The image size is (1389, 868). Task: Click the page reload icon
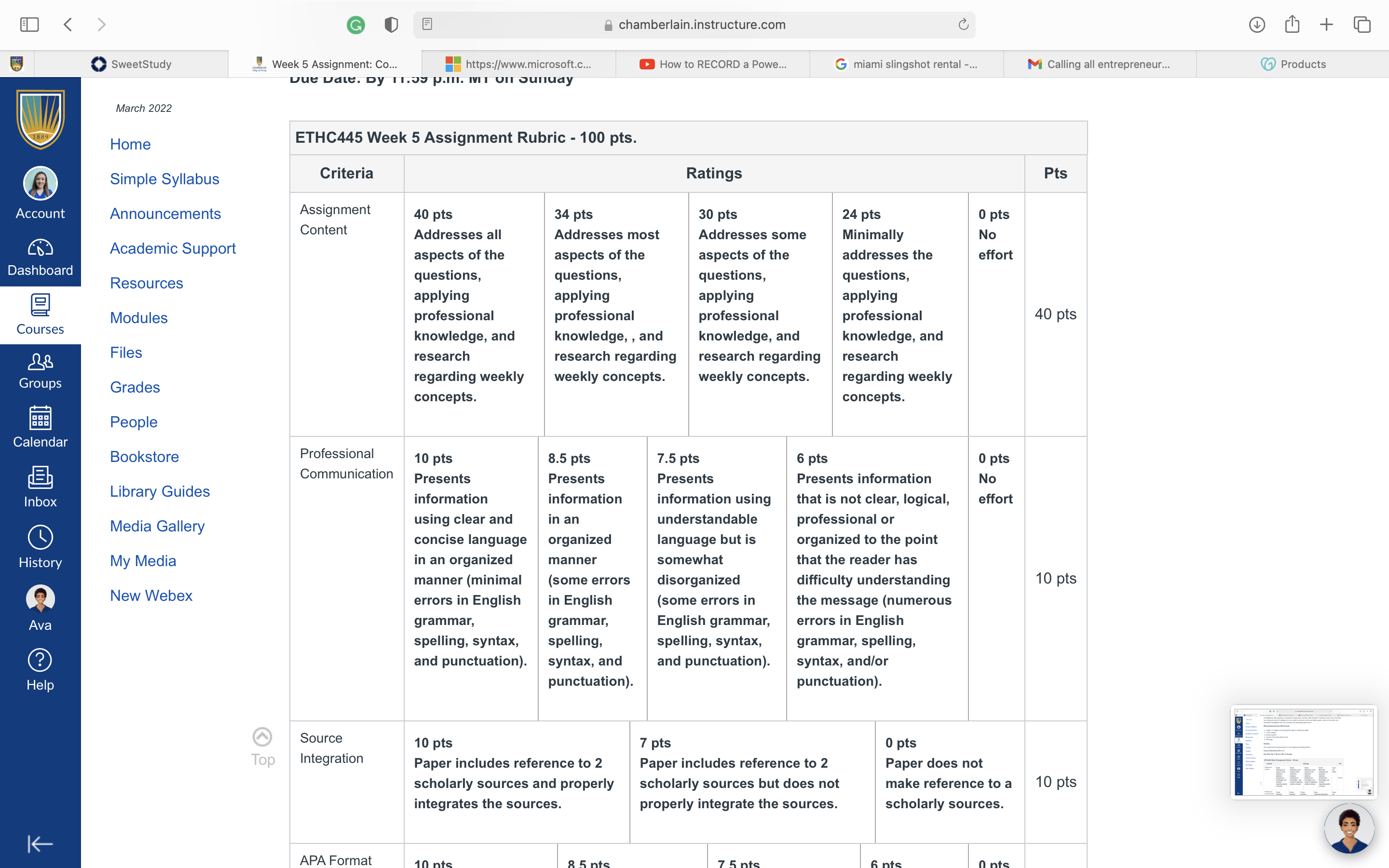(x=963, y=25)
